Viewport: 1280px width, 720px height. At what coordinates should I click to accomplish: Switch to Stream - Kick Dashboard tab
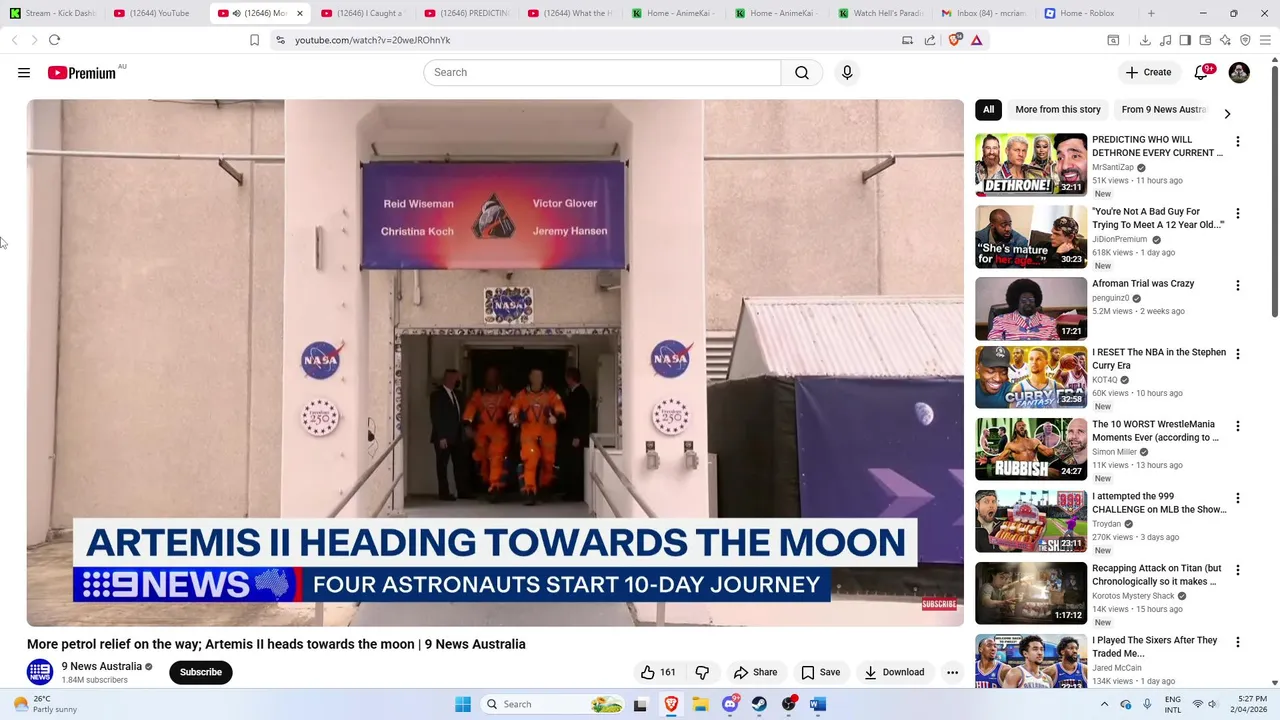pos(53,13)
